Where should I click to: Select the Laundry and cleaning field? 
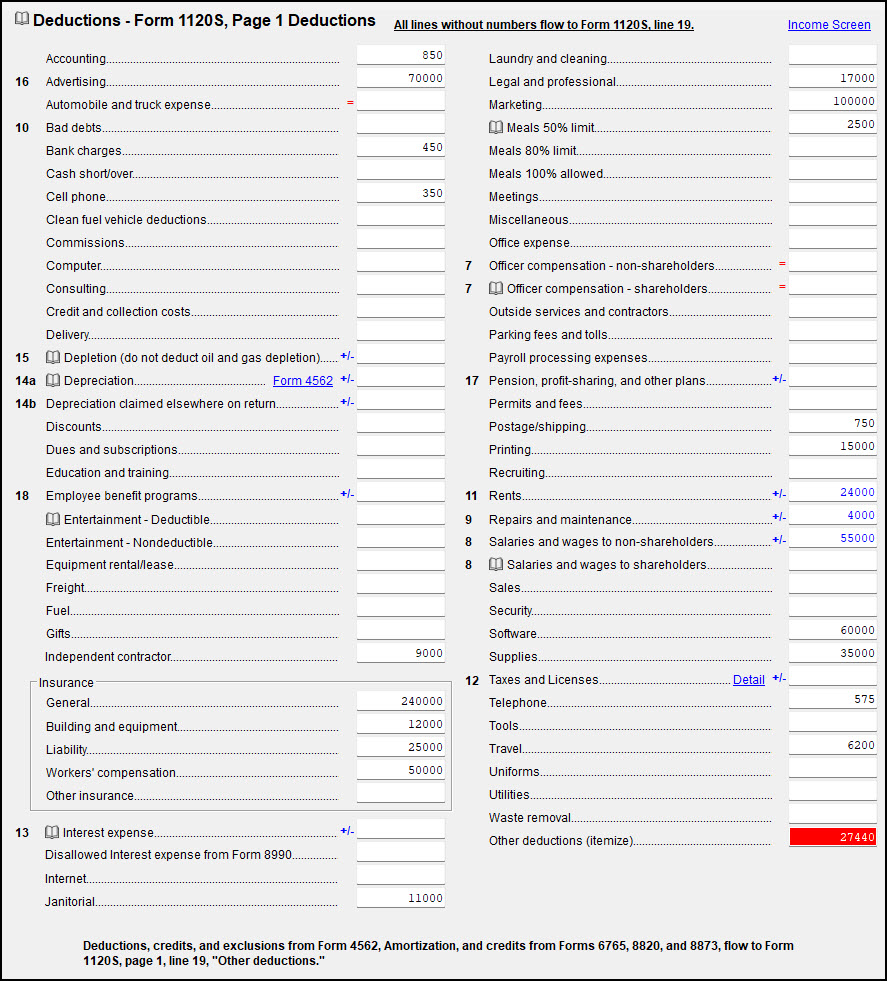[x=833, y=55]
